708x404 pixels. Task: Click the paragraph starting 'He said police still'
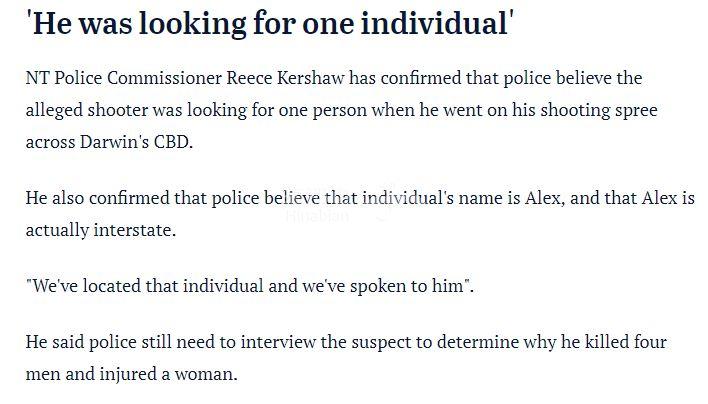[x=345, y=358]
